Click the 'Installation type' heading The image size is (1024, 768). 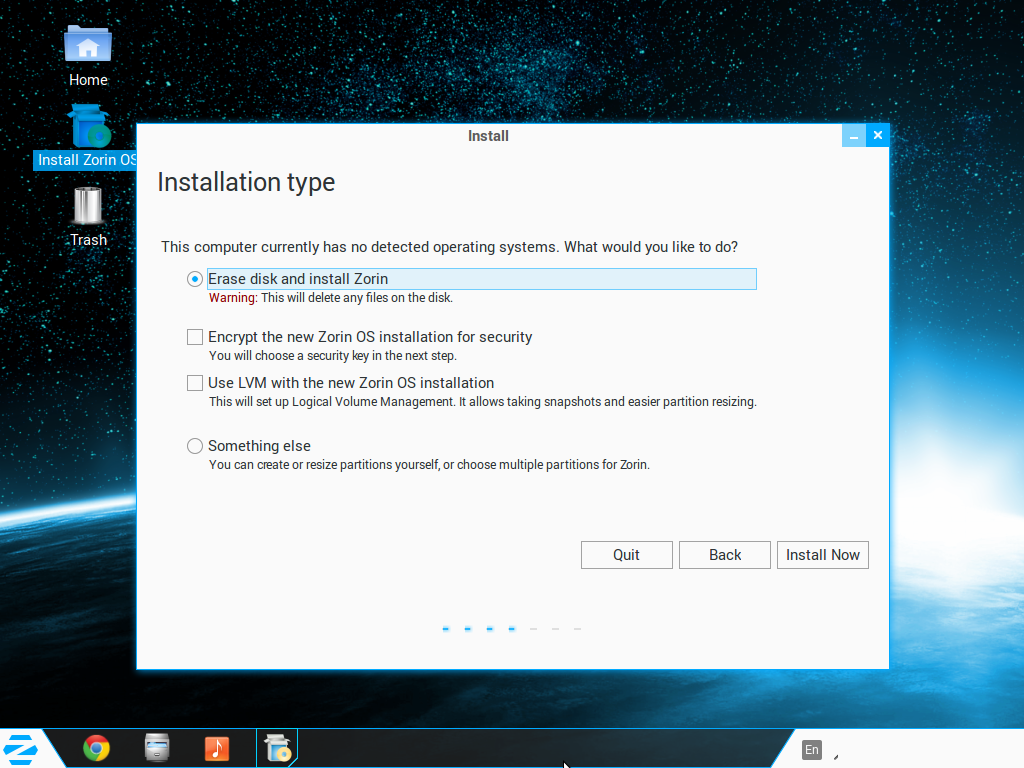click(x=246, y=182)
